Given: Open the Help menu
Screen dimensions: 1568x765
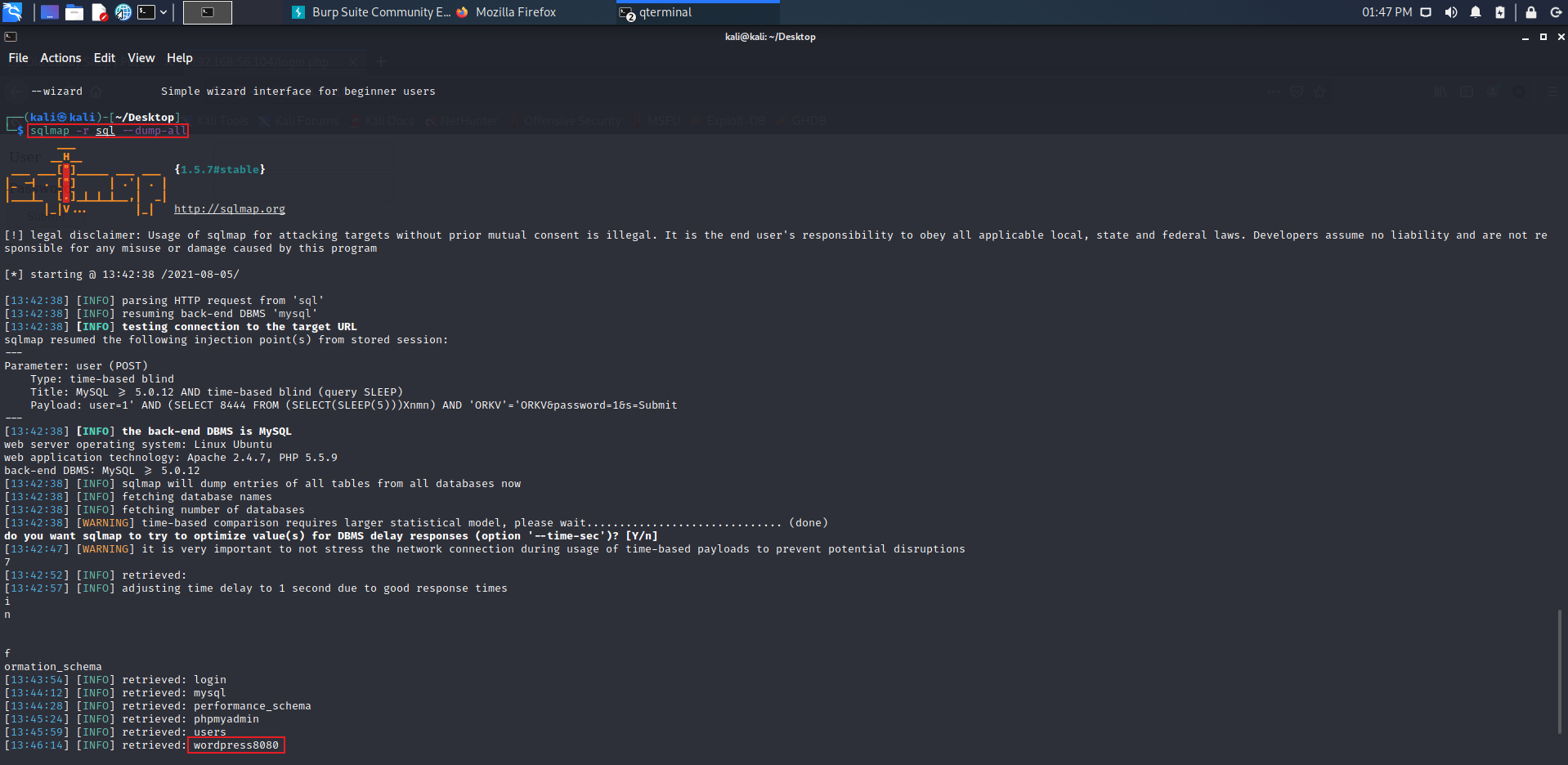Looking at the screenshot, I should pos(180,58).
